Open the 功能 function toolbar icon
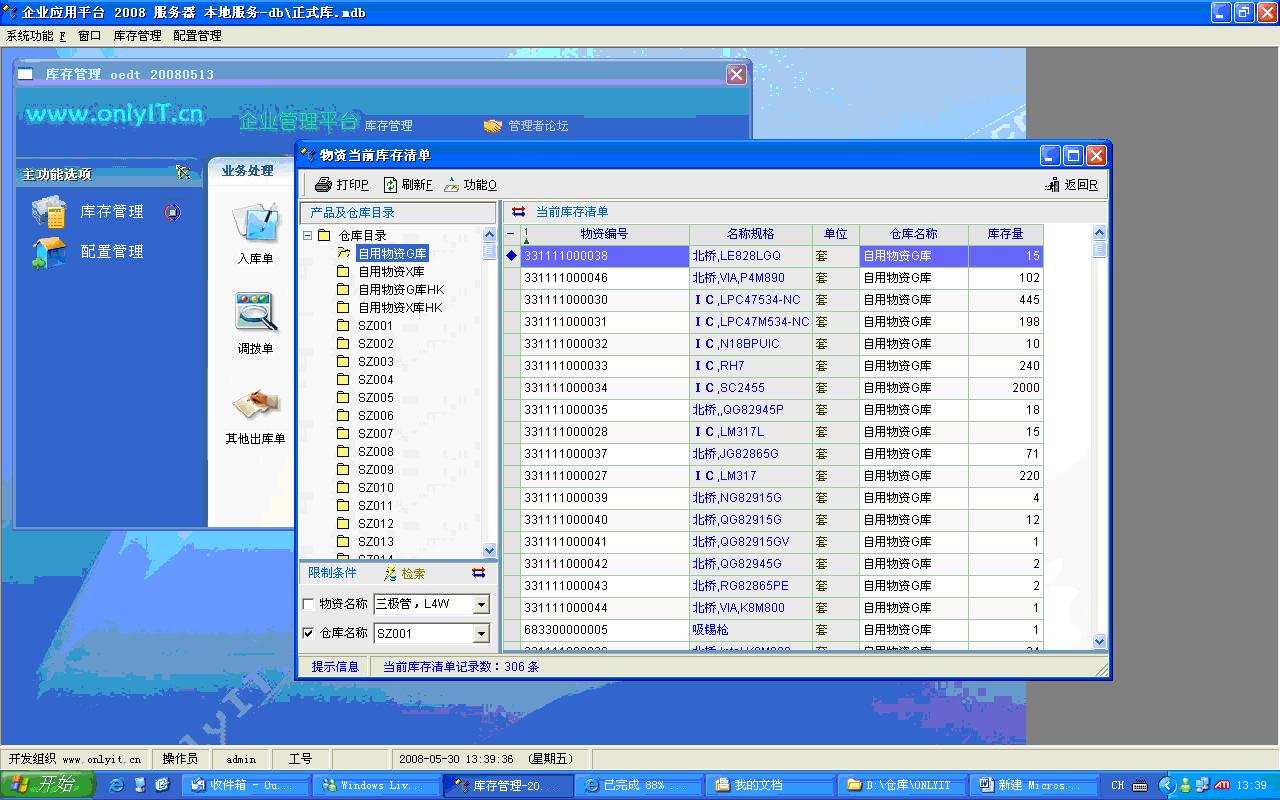Image resolution: width=1280 pixels, height=800 pixels. (x=452, y=185)
